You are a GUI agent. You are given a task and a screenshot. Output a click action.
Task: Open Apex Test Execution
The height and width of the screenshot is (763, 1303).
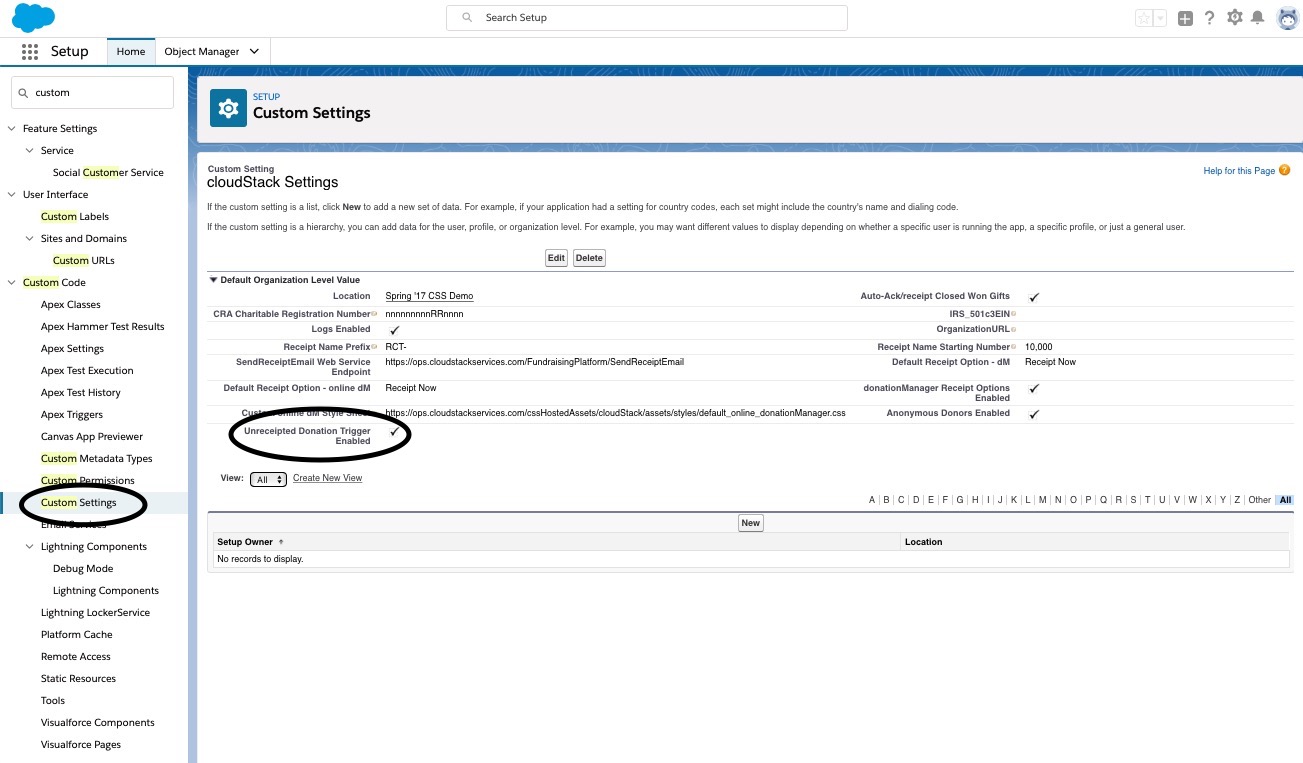(x=87, y=370)
